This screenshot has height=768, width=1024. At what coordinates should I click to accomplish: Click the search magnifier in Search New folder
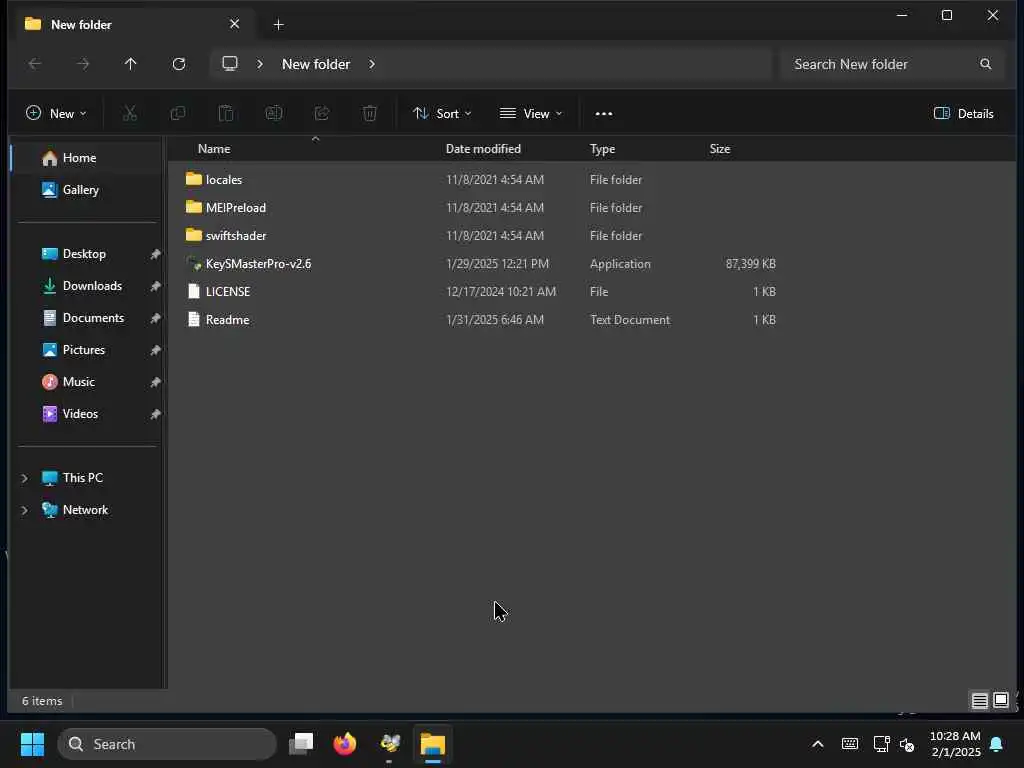[985, 64]
